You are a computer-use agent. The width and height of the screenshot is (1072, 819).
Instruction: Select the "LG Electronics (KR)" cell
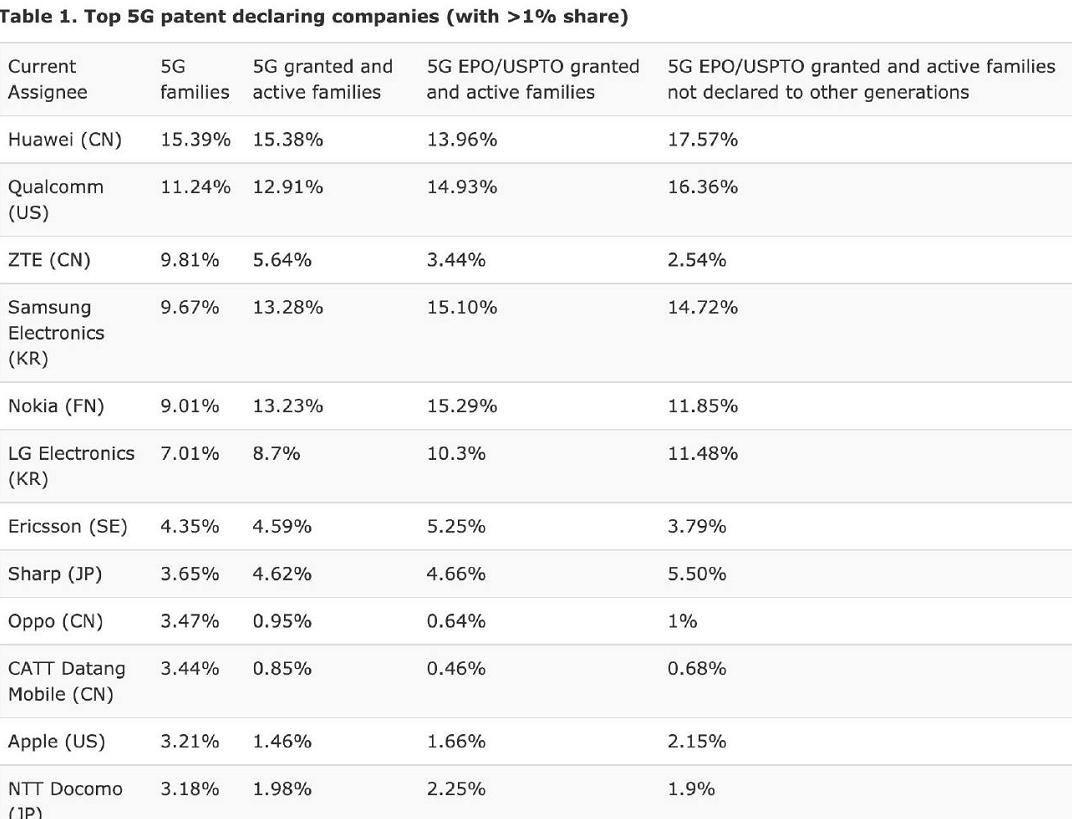click(71, 465)
